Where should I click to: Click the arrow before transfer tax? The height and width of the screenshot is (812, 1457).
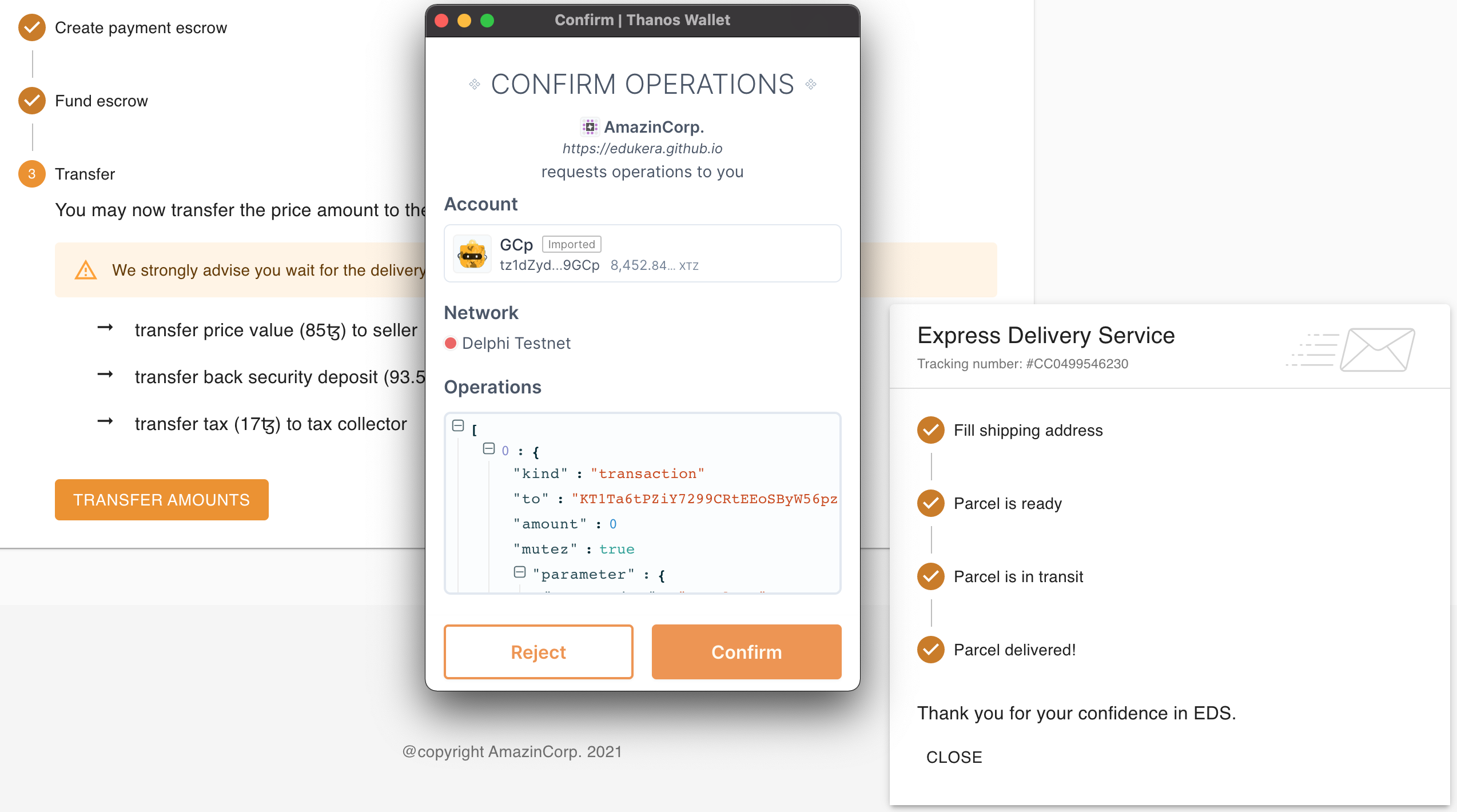click(x=105, y=422)
